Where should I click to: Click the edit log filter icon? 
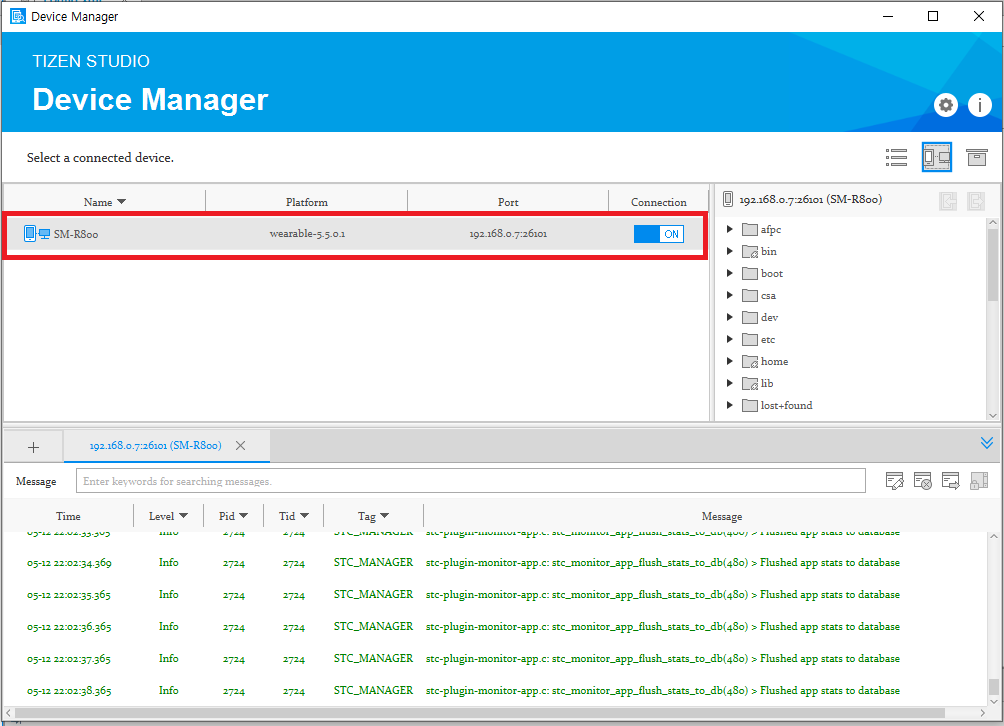[895, 481]
